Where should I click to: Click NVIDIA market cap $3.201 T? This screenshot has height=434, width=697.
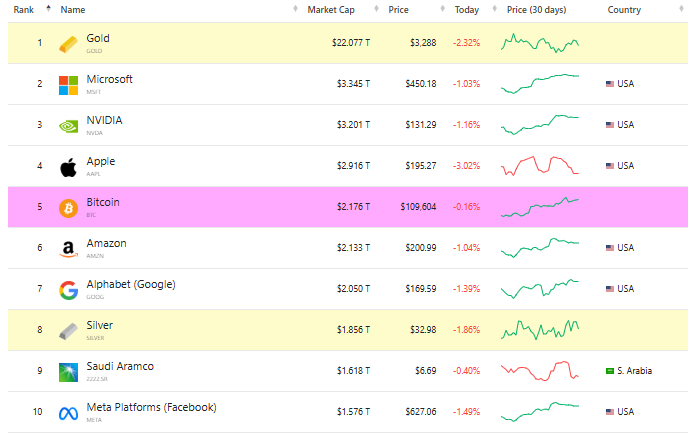point(353,125)
